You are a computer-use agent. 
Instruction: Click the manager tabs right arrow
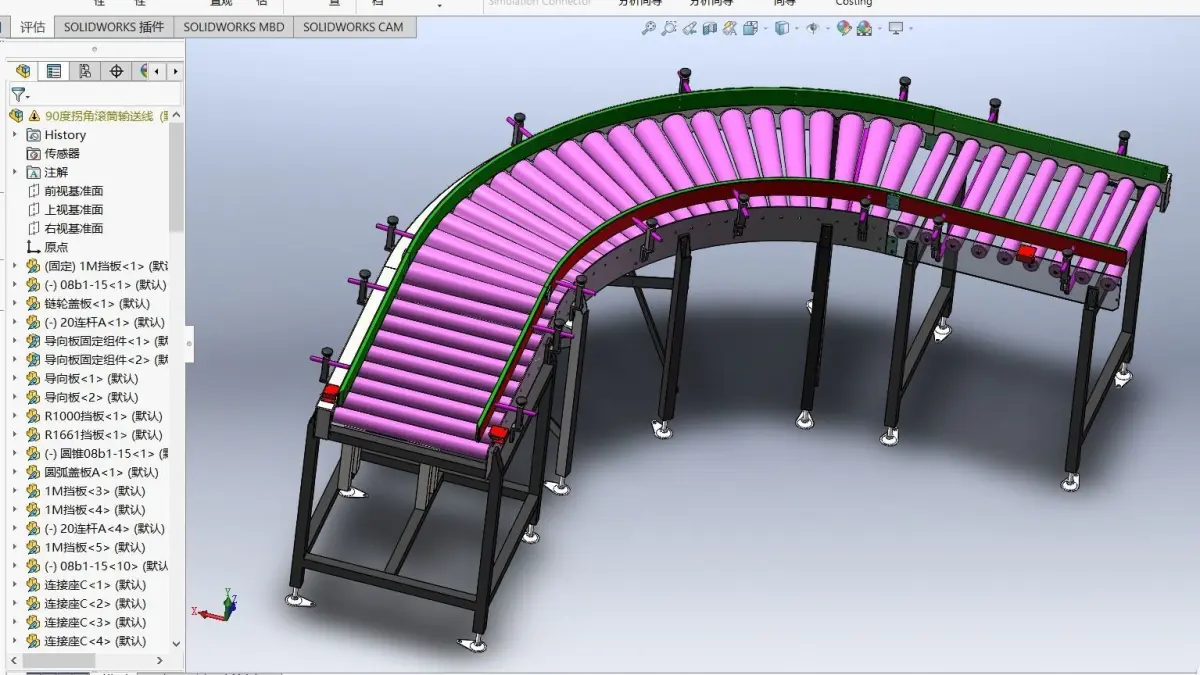176,71
